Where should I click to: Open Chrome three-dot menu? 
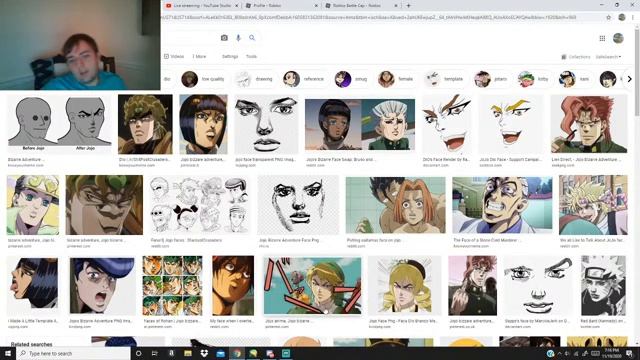pyautogui.click(x=633, y=17)
